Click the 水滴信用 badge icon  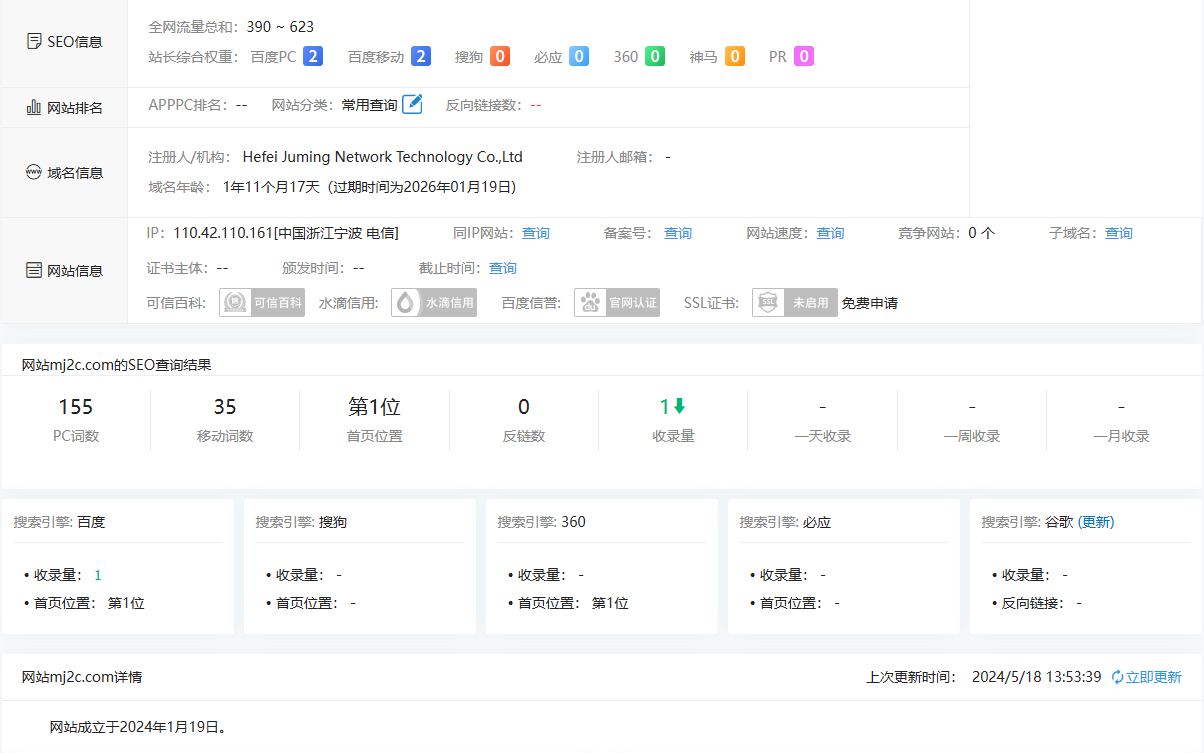pyautogui.click(x=433, y=303)
